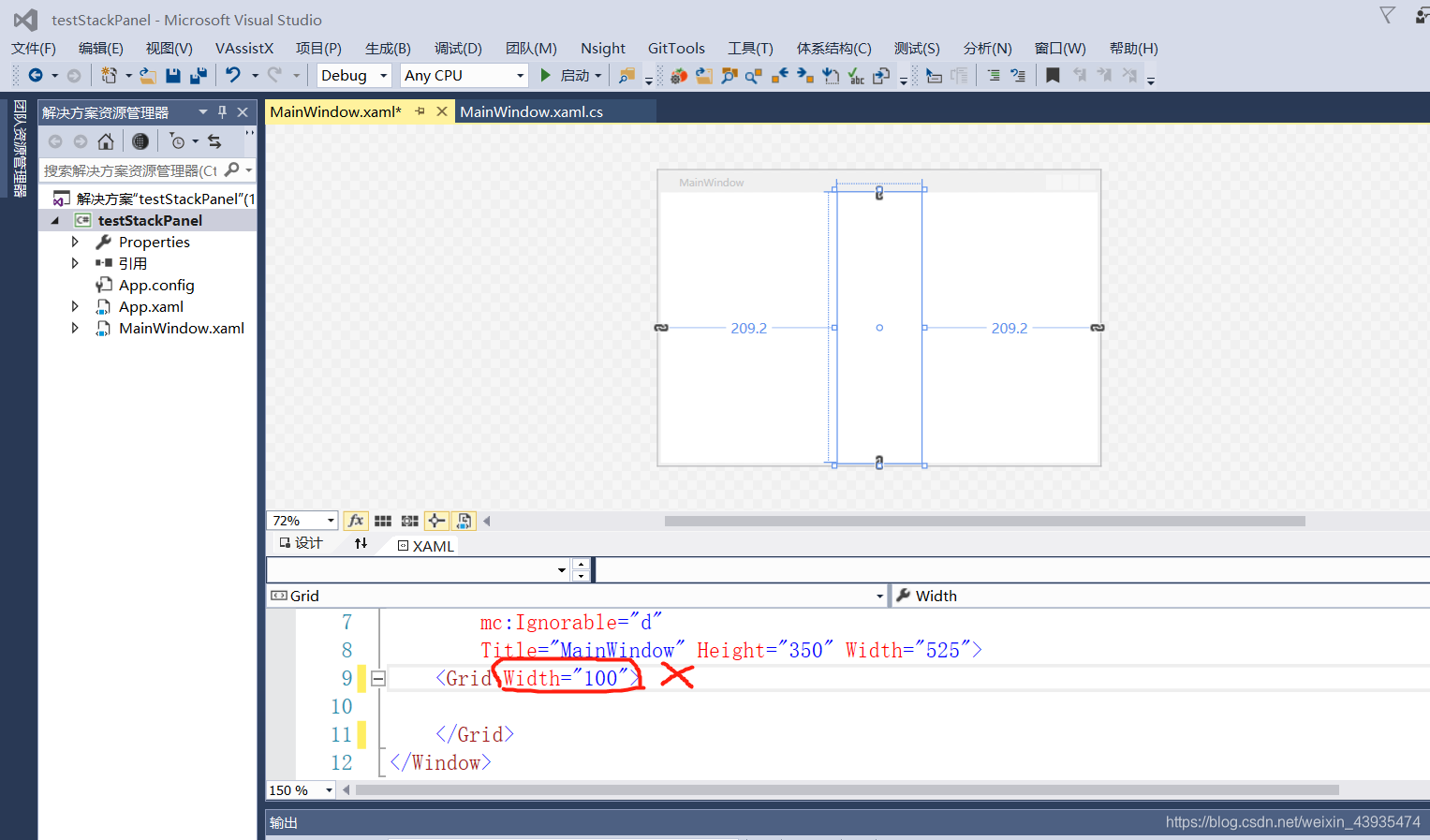
Task: Navigate backward with the blue arrow
Action: click(x=36, y=75)
